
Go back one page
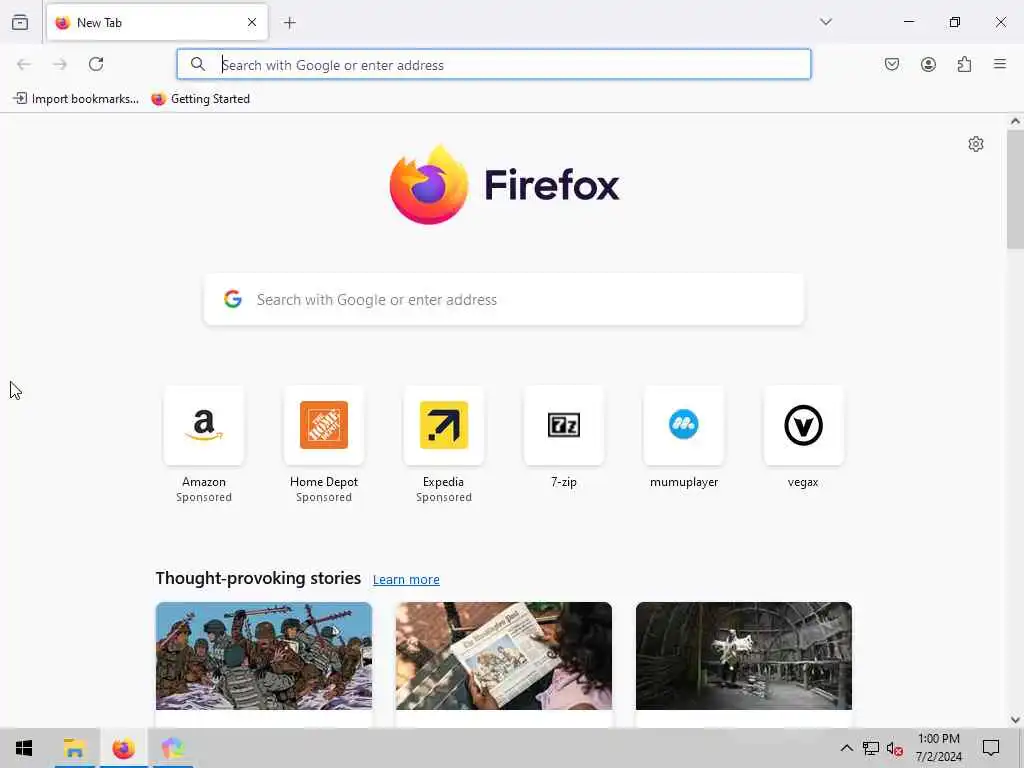24,64
